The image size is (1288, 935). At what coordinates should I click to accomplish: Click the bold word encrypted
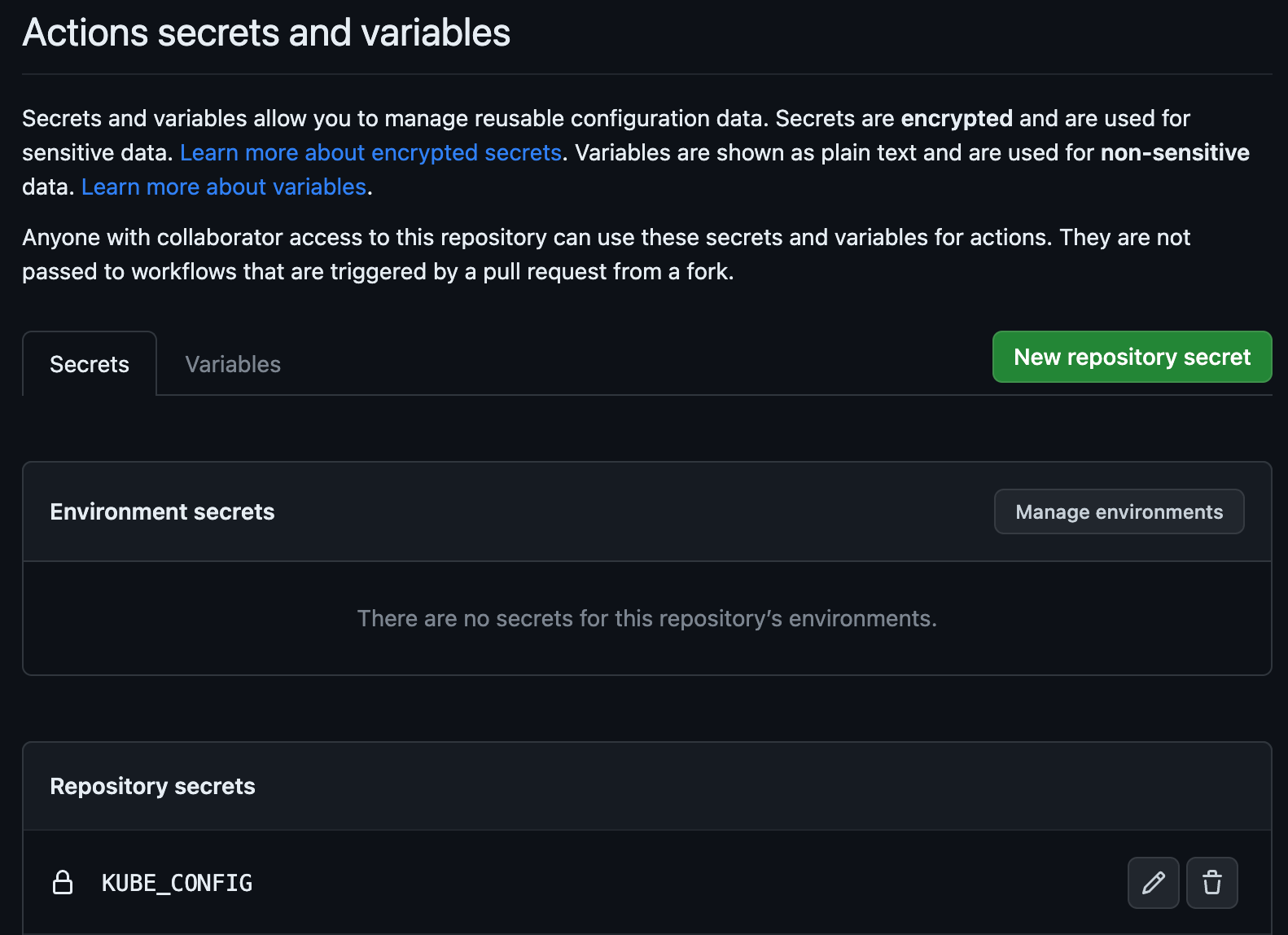tap(957, 118)
